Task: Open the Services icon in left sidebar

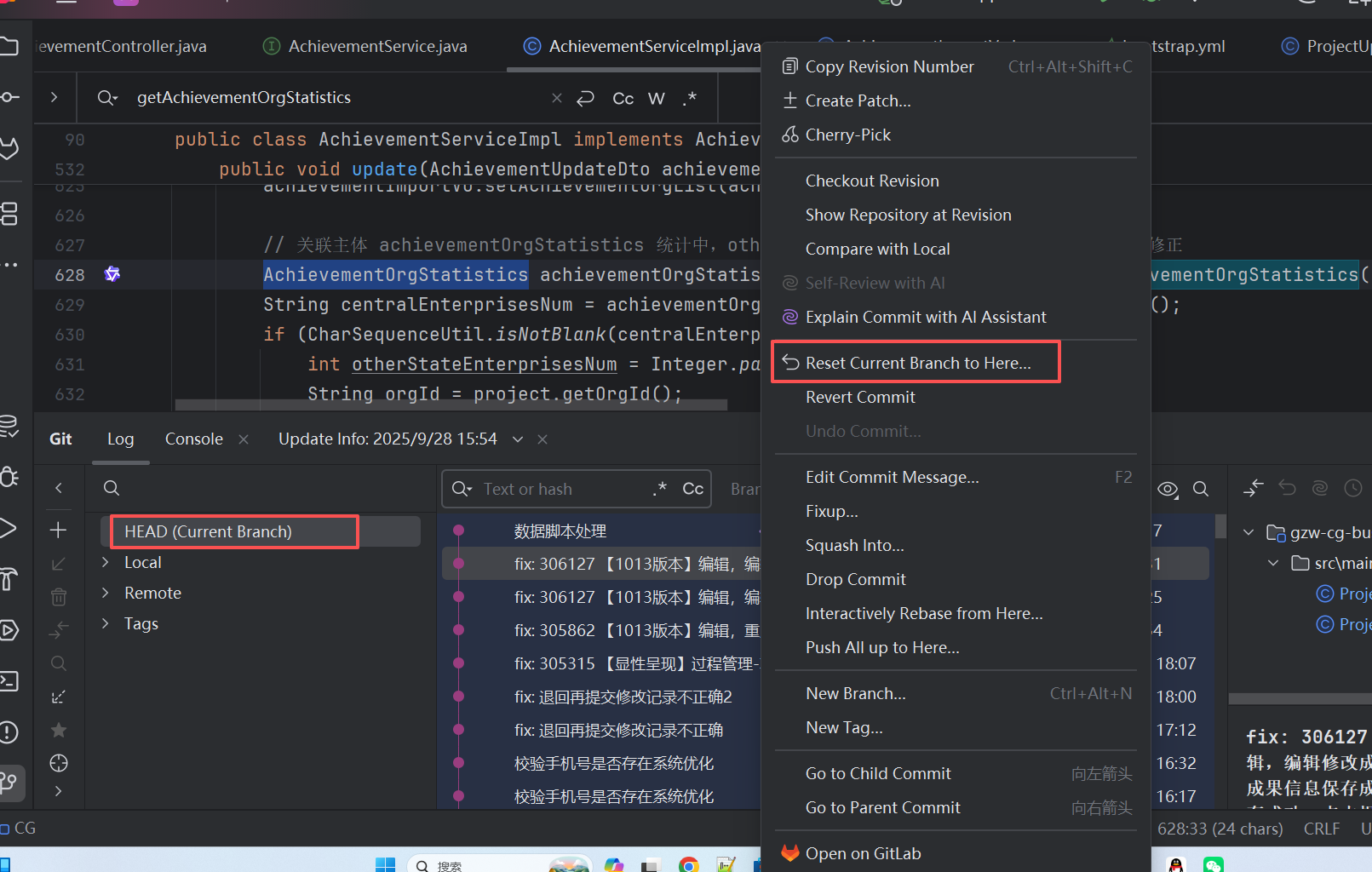Action: (x=9, y=630)
